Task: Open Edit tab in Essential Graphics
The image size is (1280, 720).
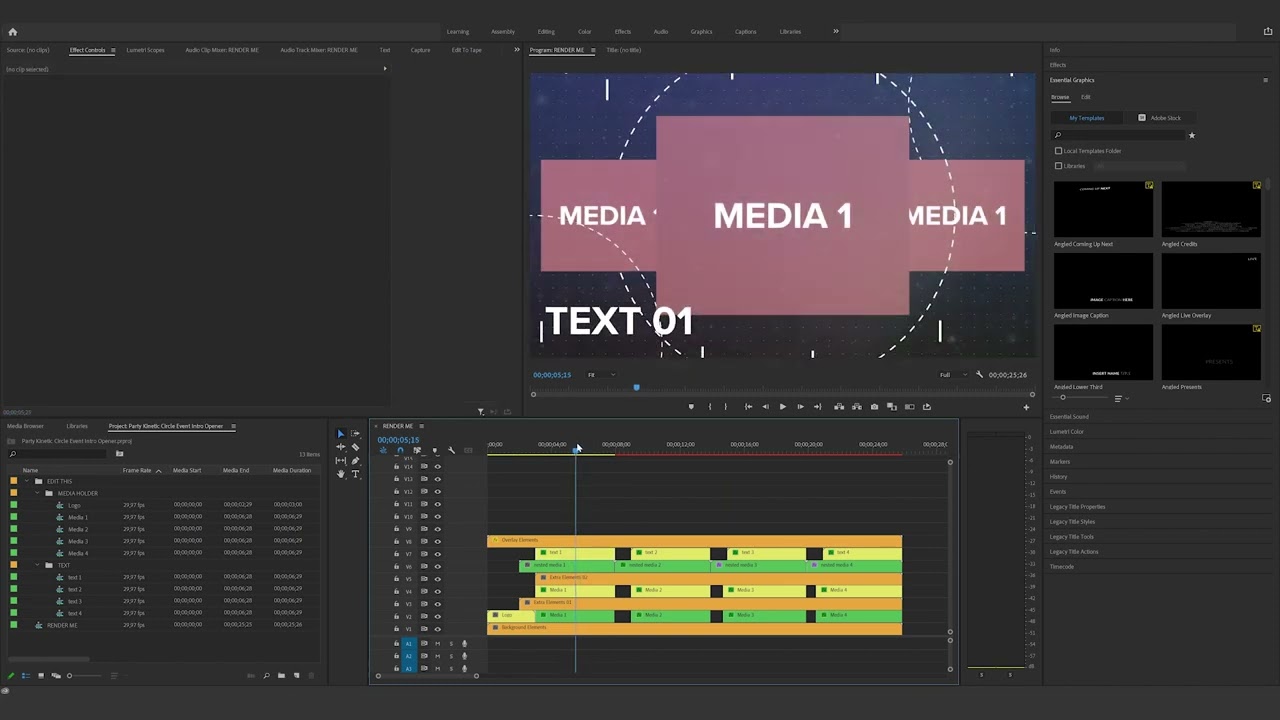Action: pos(1086,97)
